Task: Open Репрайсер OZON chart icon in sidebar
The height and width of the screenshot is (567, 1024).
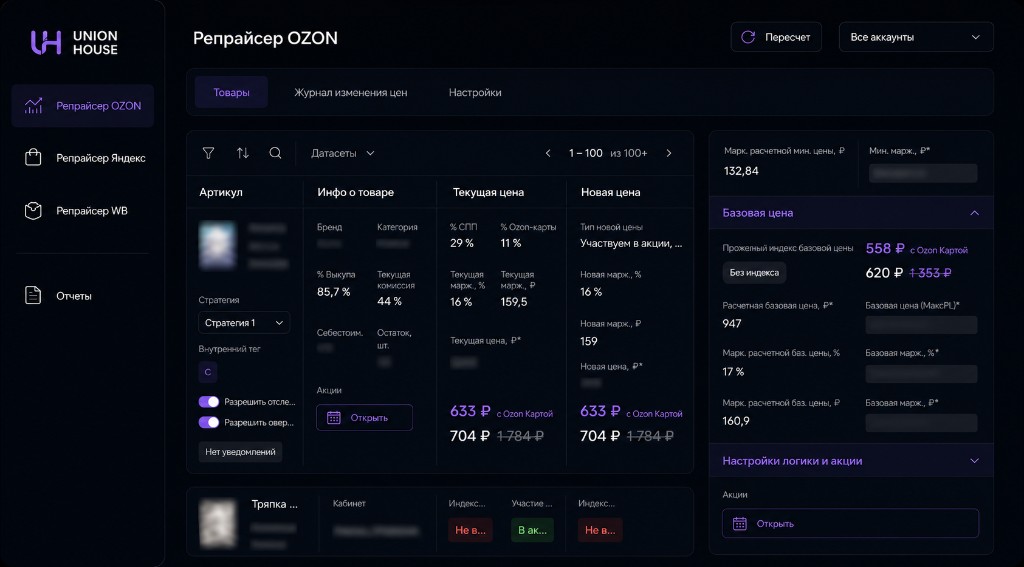Action: coord(33,105)
